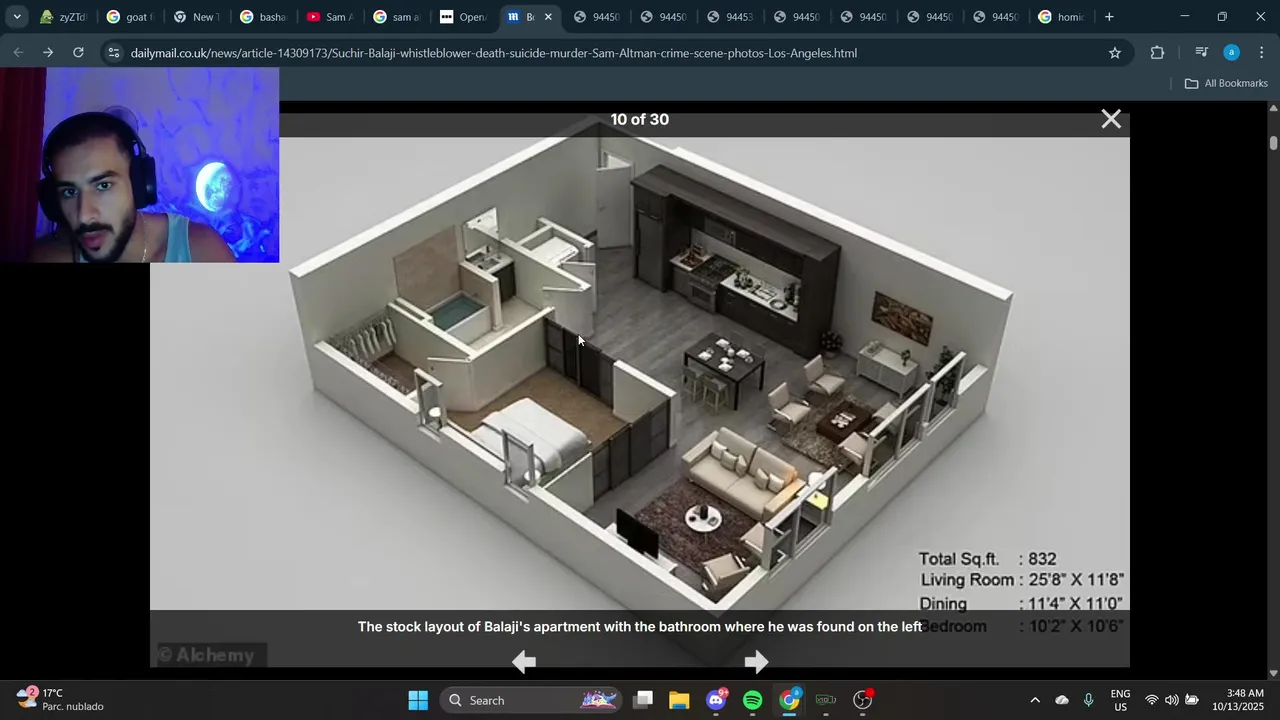Screen dimensions: 1280x720
Task: Open the Chrome profile avatar
Action: click(1232, 53)
